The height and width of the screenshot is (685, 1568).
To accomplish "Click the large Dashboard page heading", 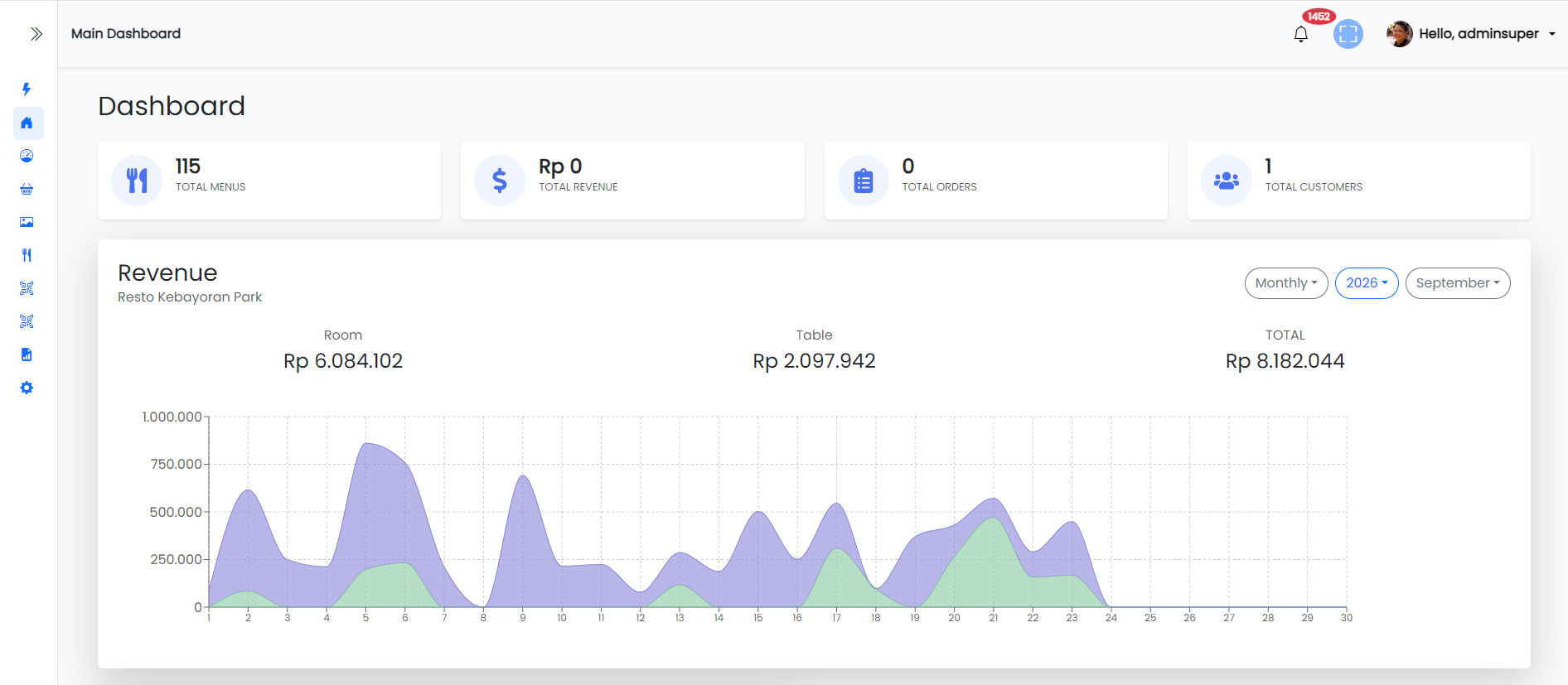I will (x=172, y=106).
